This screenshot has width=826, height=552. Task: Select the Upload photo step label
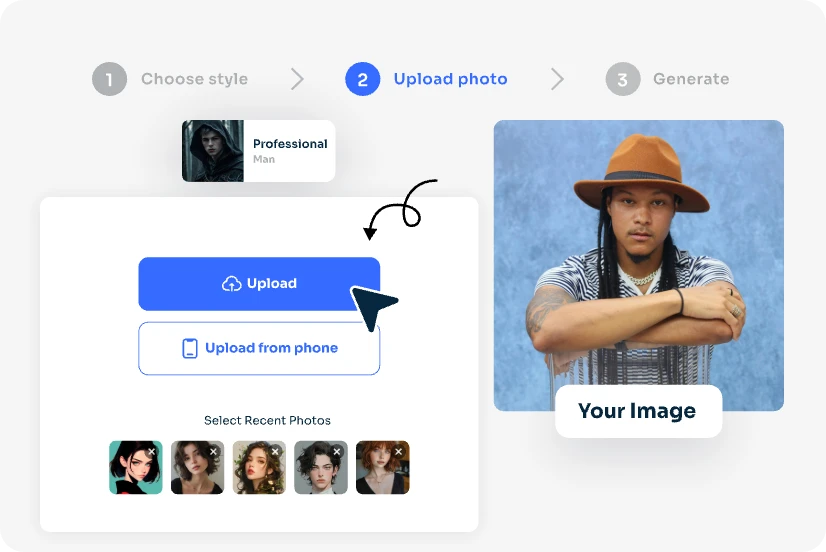(x=450, y=79)
